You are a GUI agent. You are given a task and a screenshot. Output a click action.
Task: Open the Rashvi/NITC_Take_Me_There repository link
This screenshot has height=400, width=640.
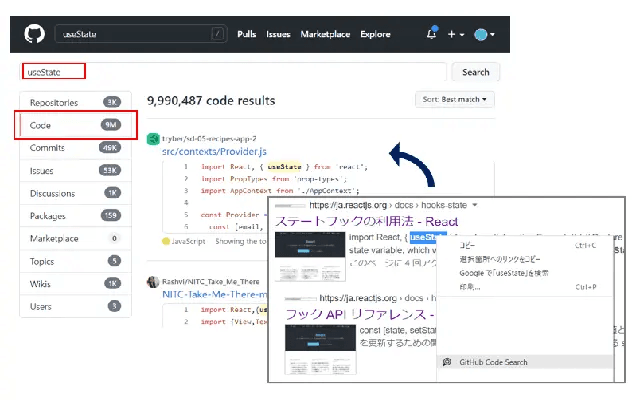pyautogui.click(x=211, y=282)
